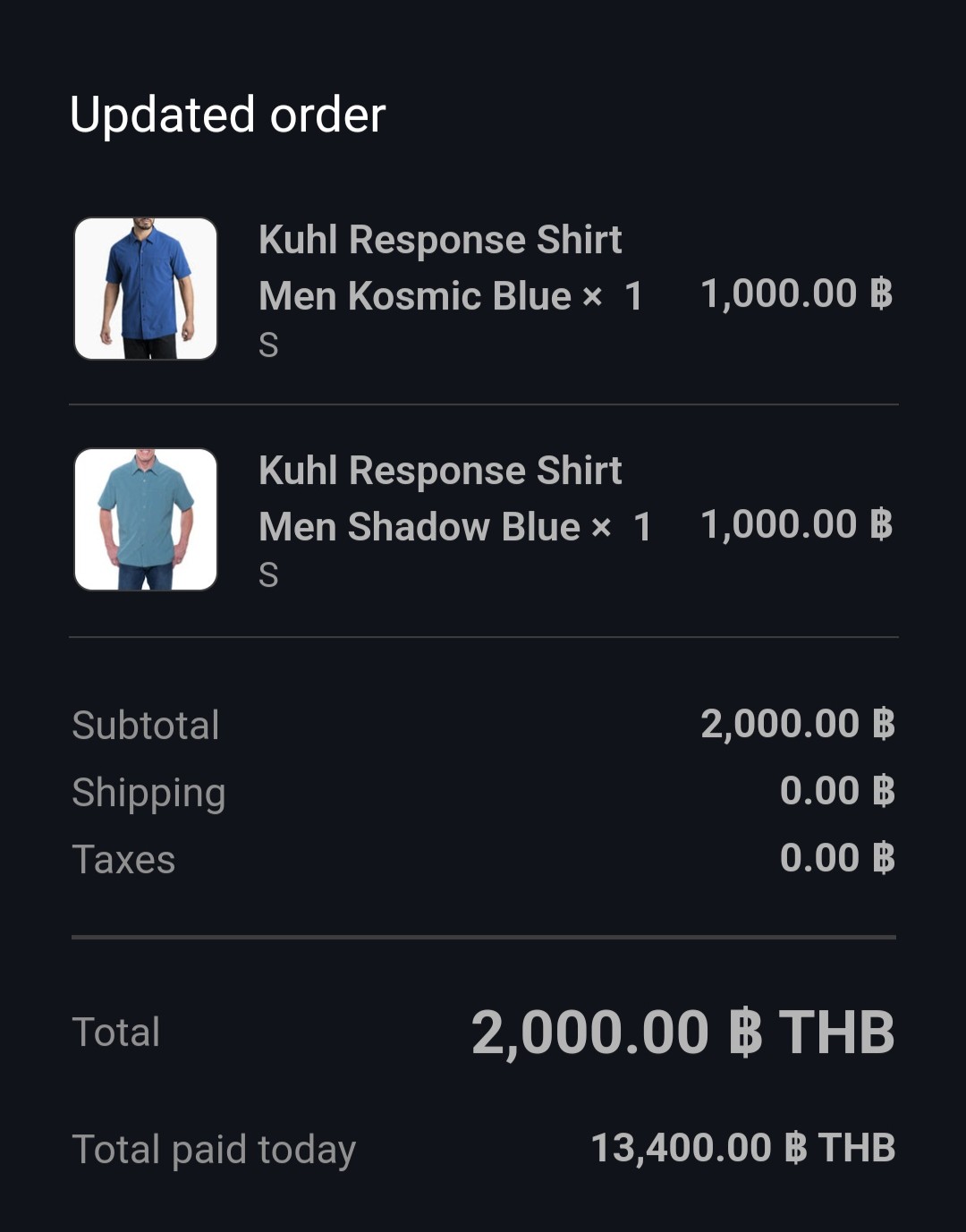Click the Taxes amount 0.00
The width and height of the screenshot is (966, 1232).
point(837,858)
